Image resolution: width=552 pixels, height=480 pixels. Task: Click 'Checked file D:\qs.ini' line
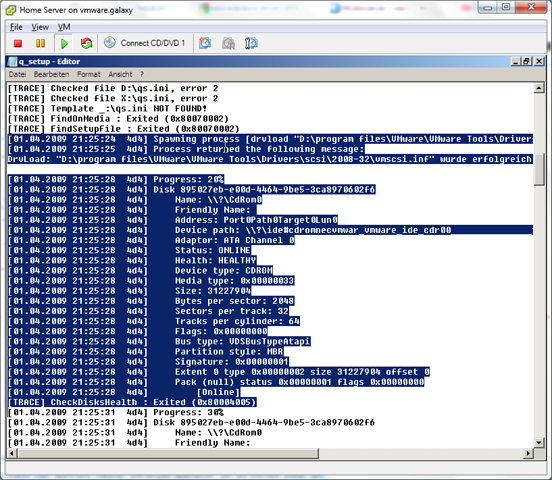point(113,88)
